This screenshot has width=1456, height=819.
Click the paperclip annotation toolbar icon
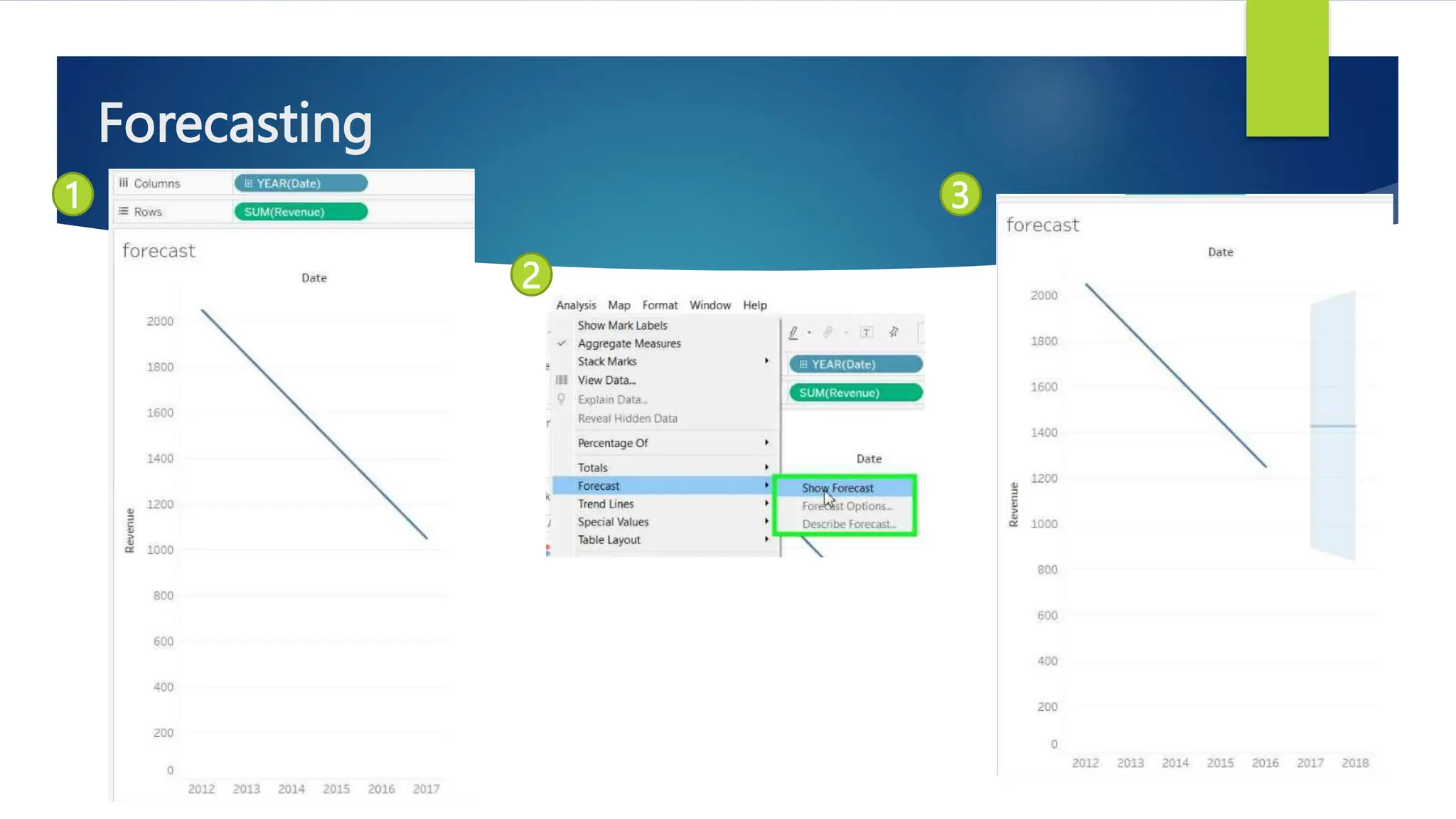point(828,332)
